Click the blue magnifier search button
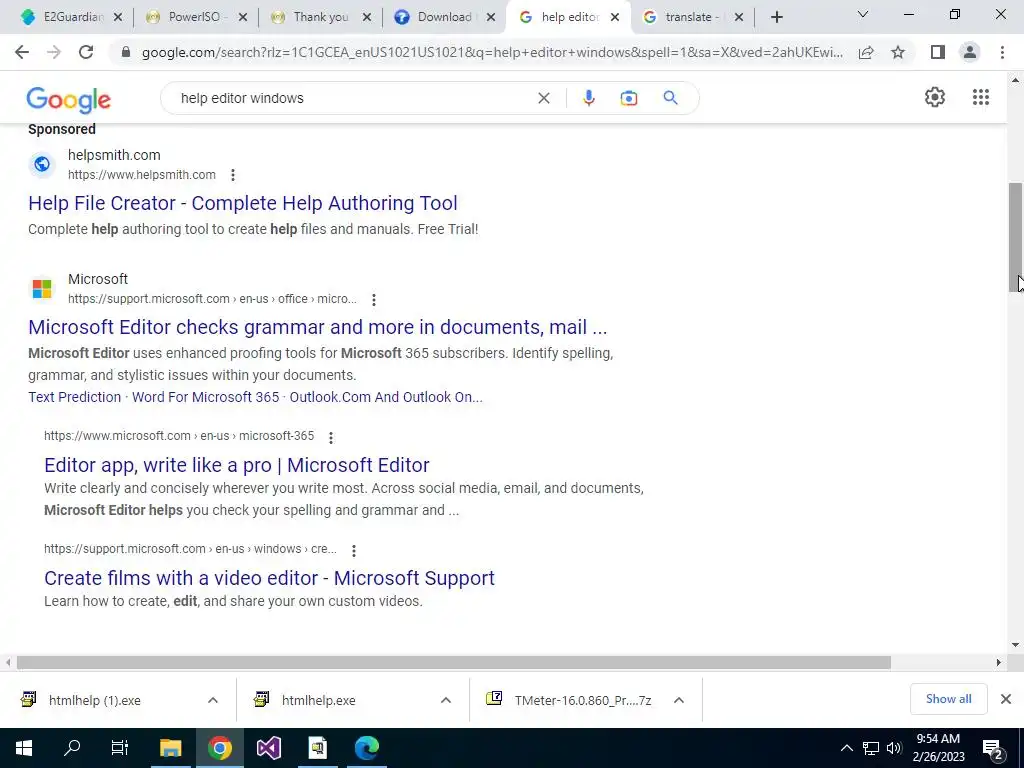 click(x=670, y=98)
